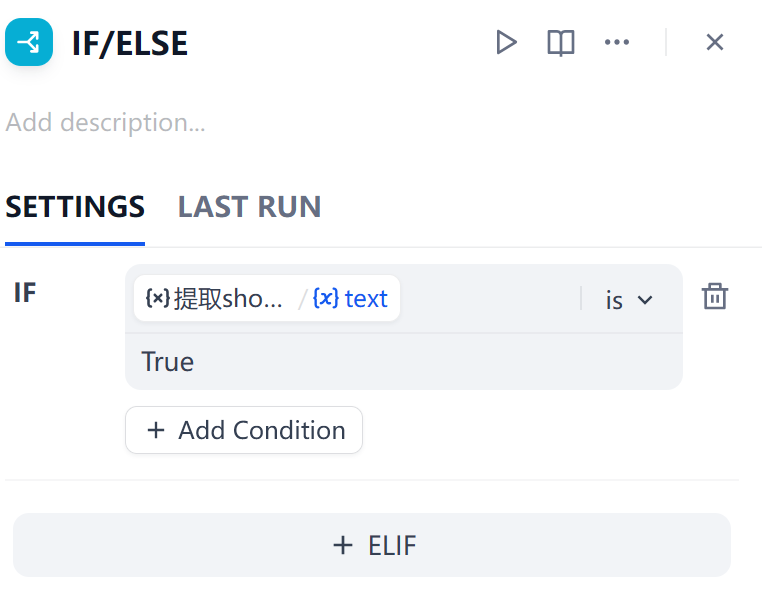762x592 pixels.
Task: Open the three-dot more options menu
Action: tap(617, 42)
